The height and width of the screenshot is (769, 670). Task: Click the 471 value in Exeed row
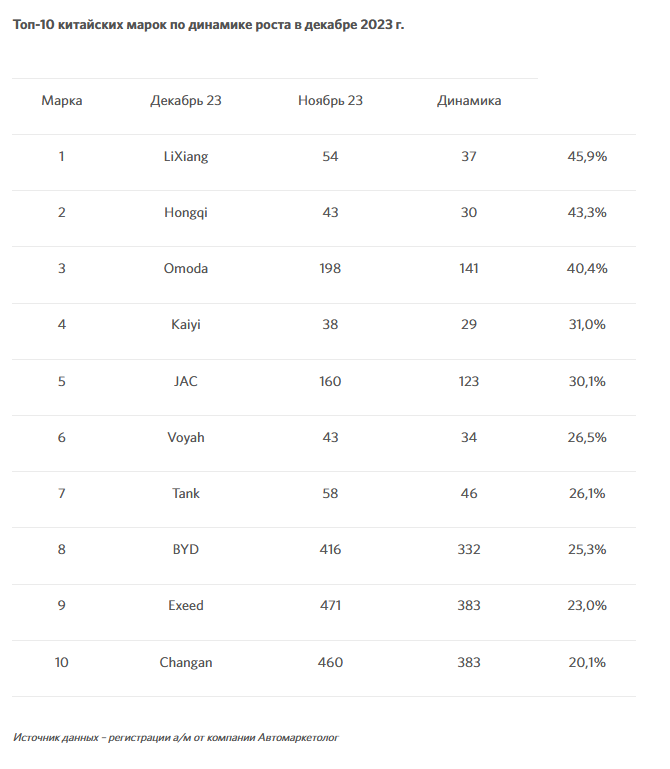330,605
